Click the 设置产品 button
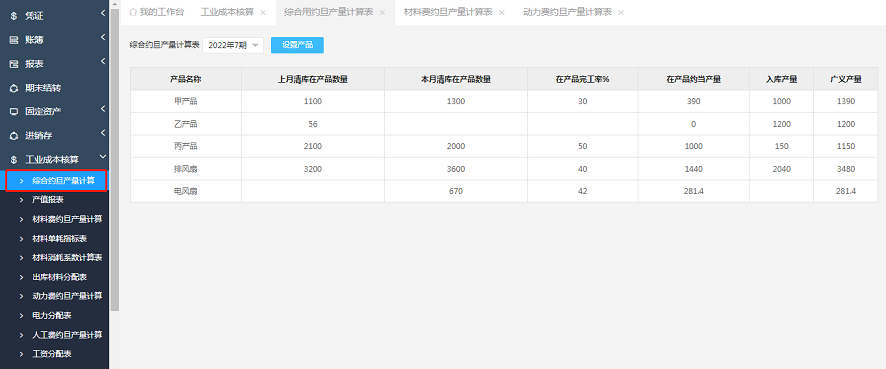886x369 pixels. tap(297, 45)
